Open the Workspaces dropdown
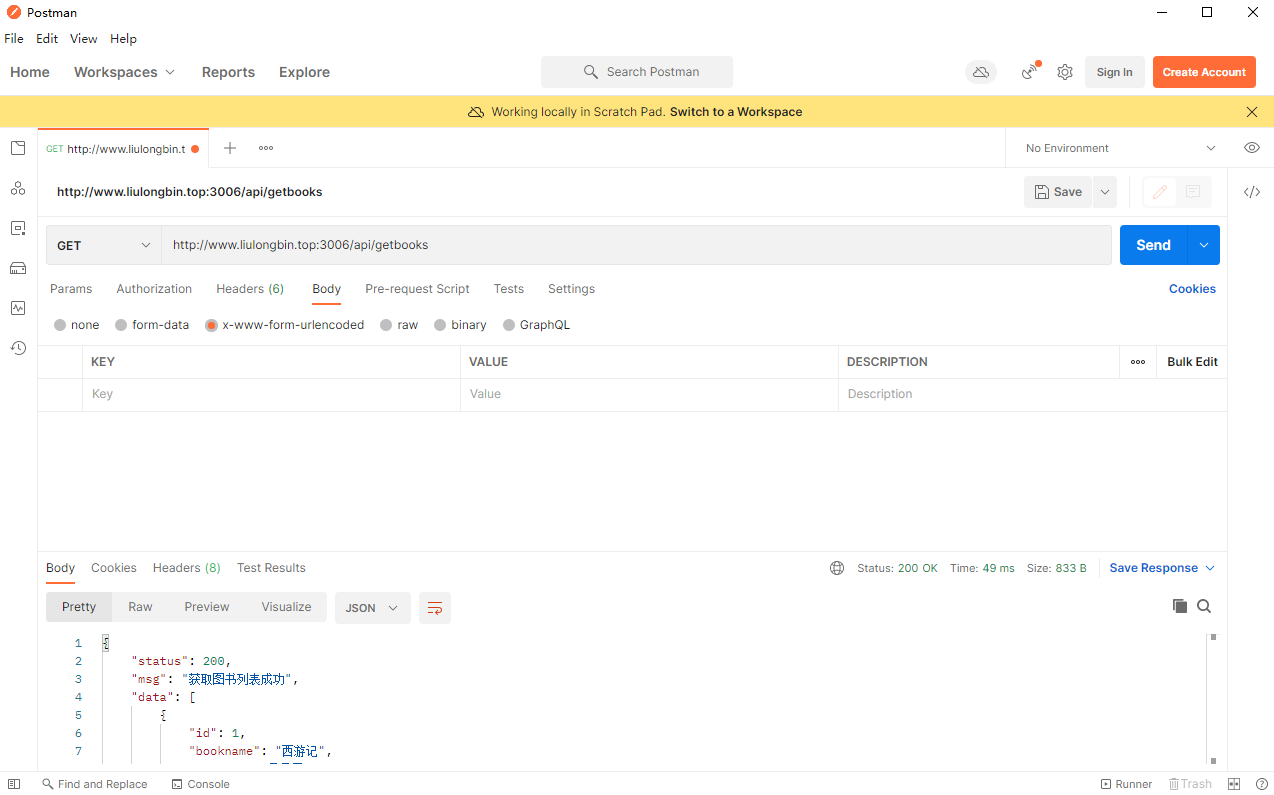The height and width of the screenshot is (795, 1274). tap(124, 72)
